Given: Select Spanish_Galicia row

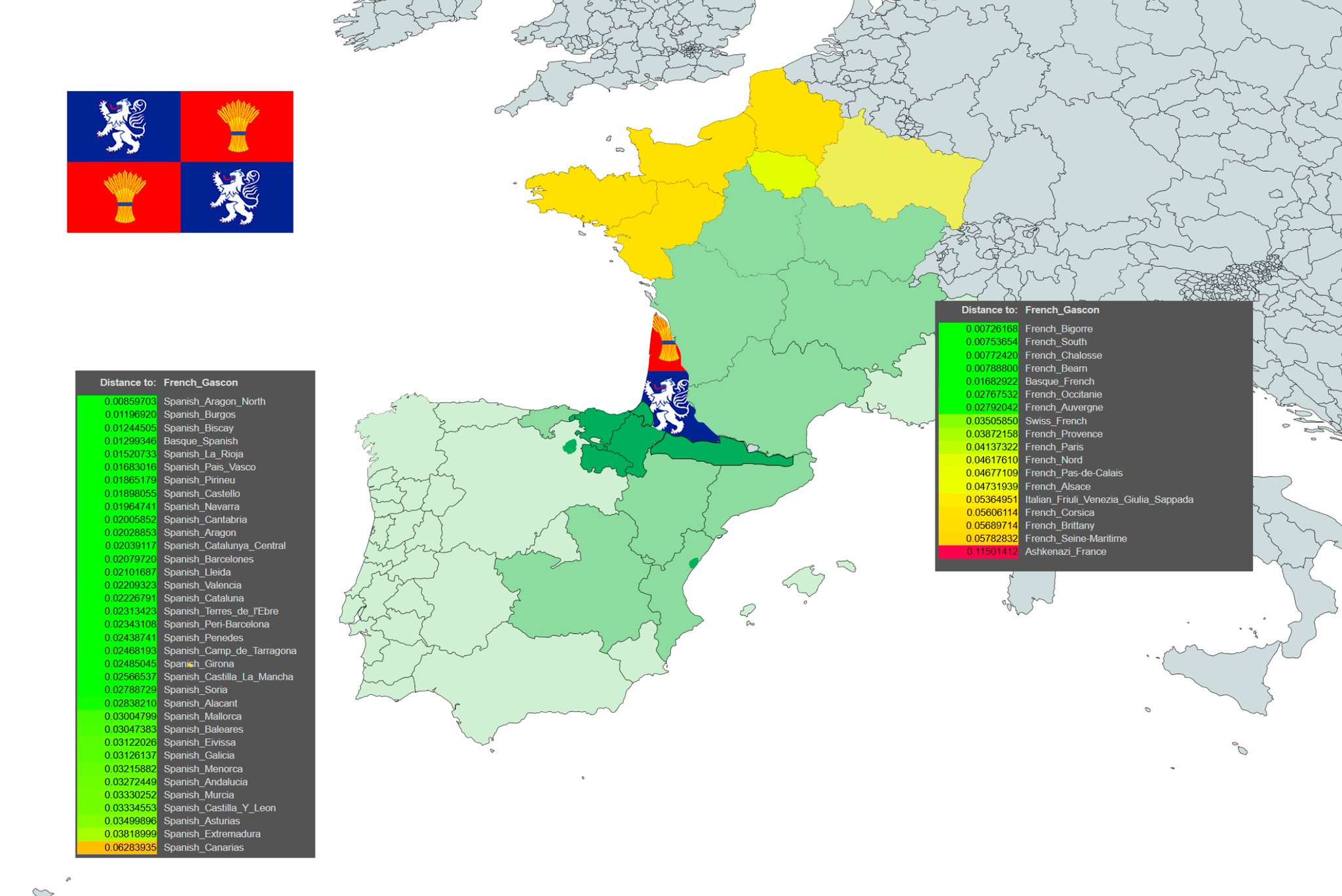Looking at the screenshot, I should [x=195, y=756].
